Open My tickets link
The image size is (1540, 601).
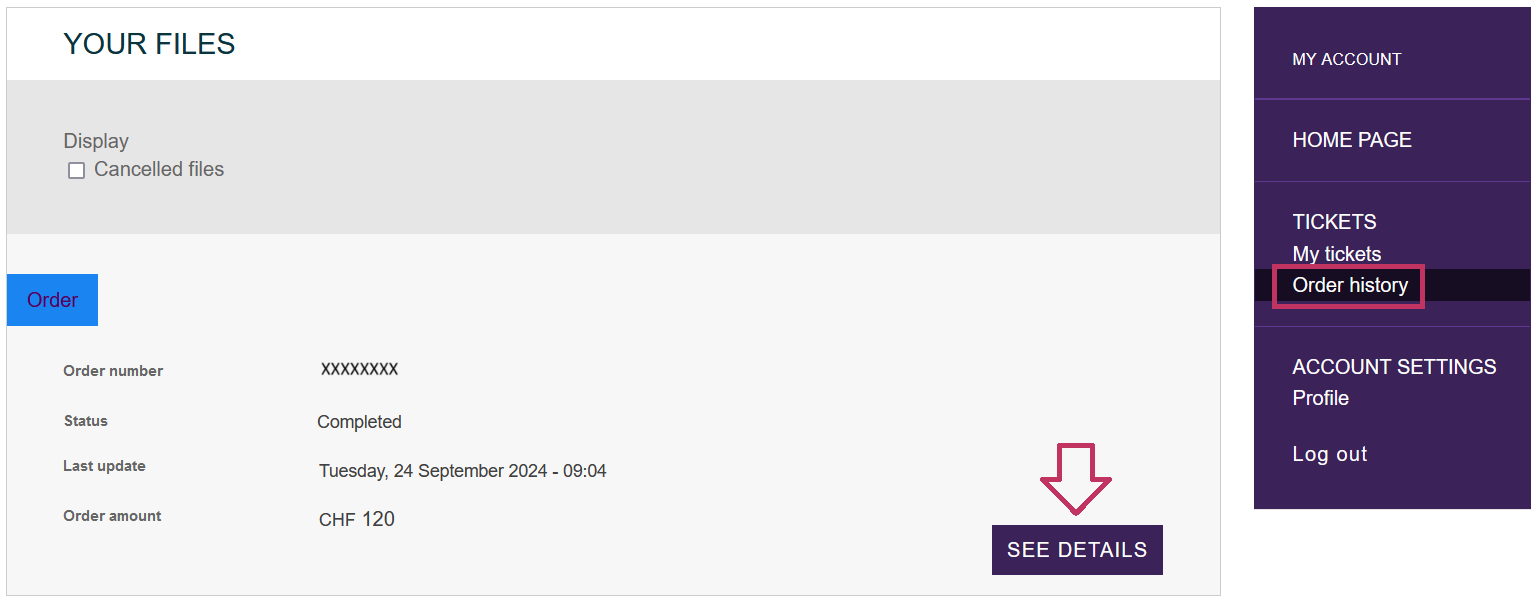coord(1336,254)
